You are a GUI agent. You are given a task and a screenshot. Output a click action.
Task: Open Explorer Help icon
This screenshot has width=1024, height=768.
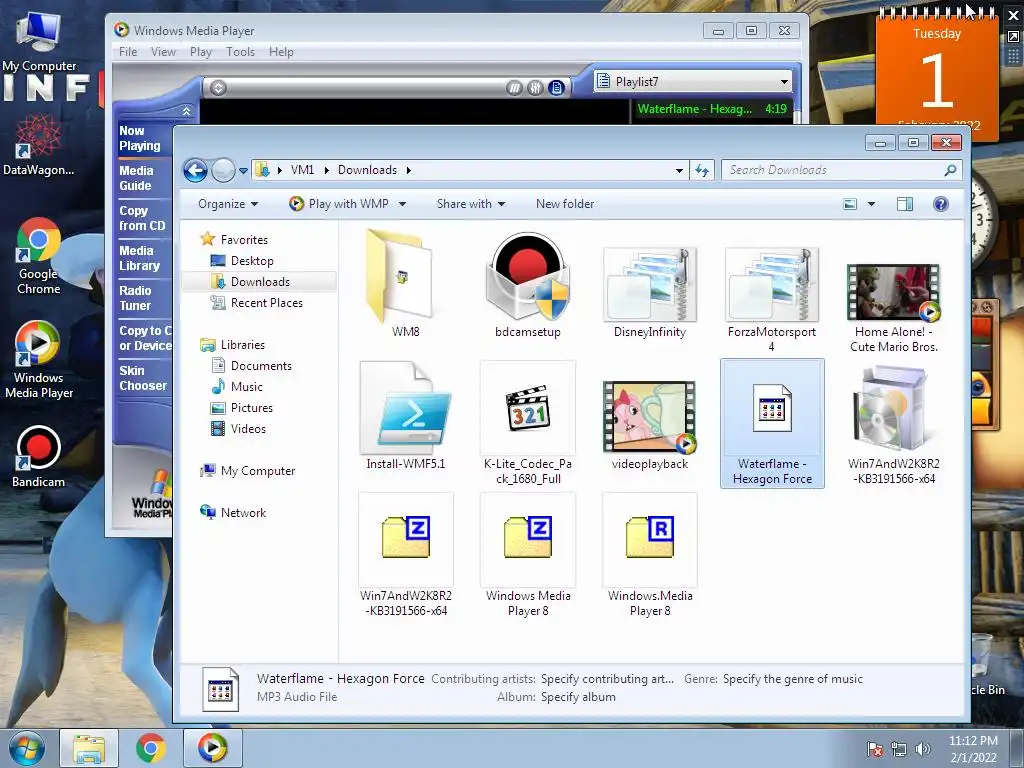940,204
